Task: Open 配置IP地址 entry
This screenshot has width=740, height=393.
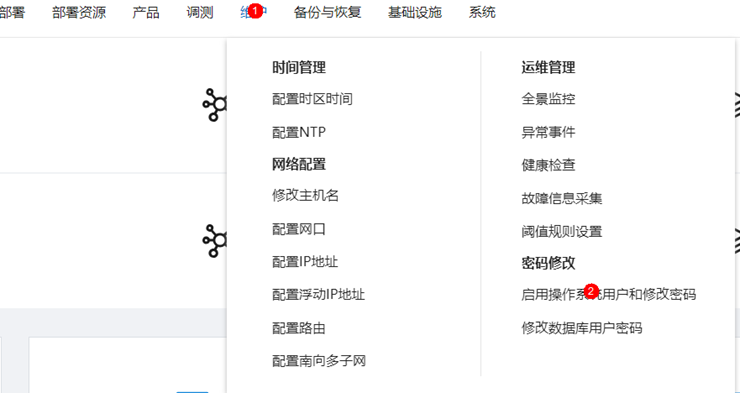Action: [x=305, y=262]
